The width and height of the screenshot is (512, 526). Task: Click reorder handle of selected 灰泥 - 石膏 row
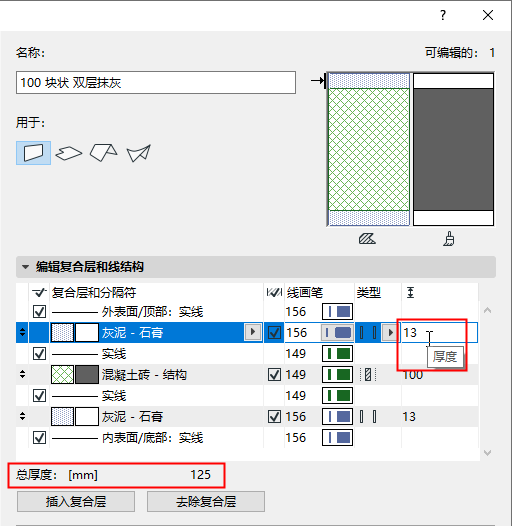(x=22, y=332)
